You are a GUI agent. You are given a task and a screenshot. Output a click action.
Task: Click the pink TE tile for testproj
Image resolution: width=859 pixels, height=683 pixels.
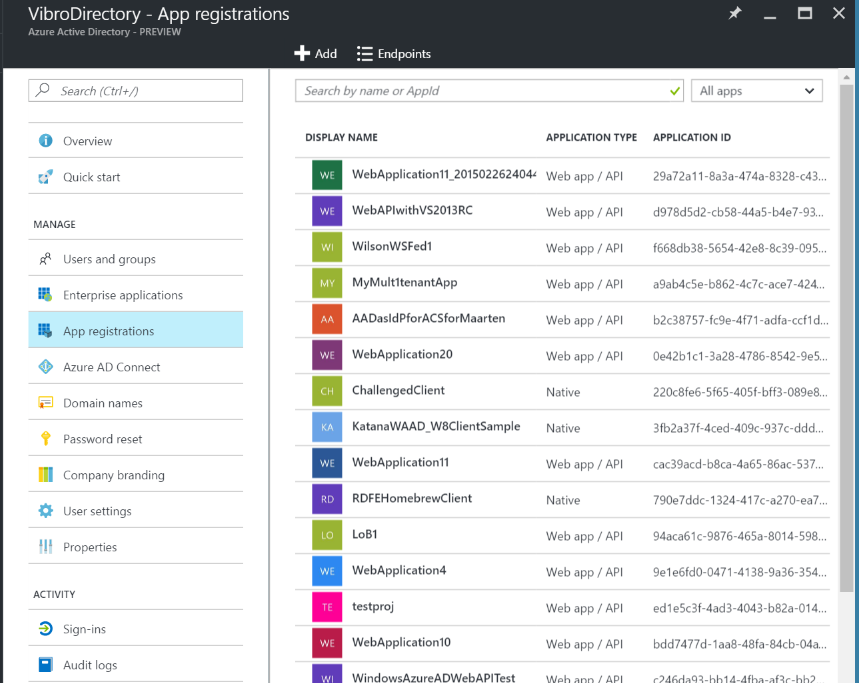click(x=327, y=607)
